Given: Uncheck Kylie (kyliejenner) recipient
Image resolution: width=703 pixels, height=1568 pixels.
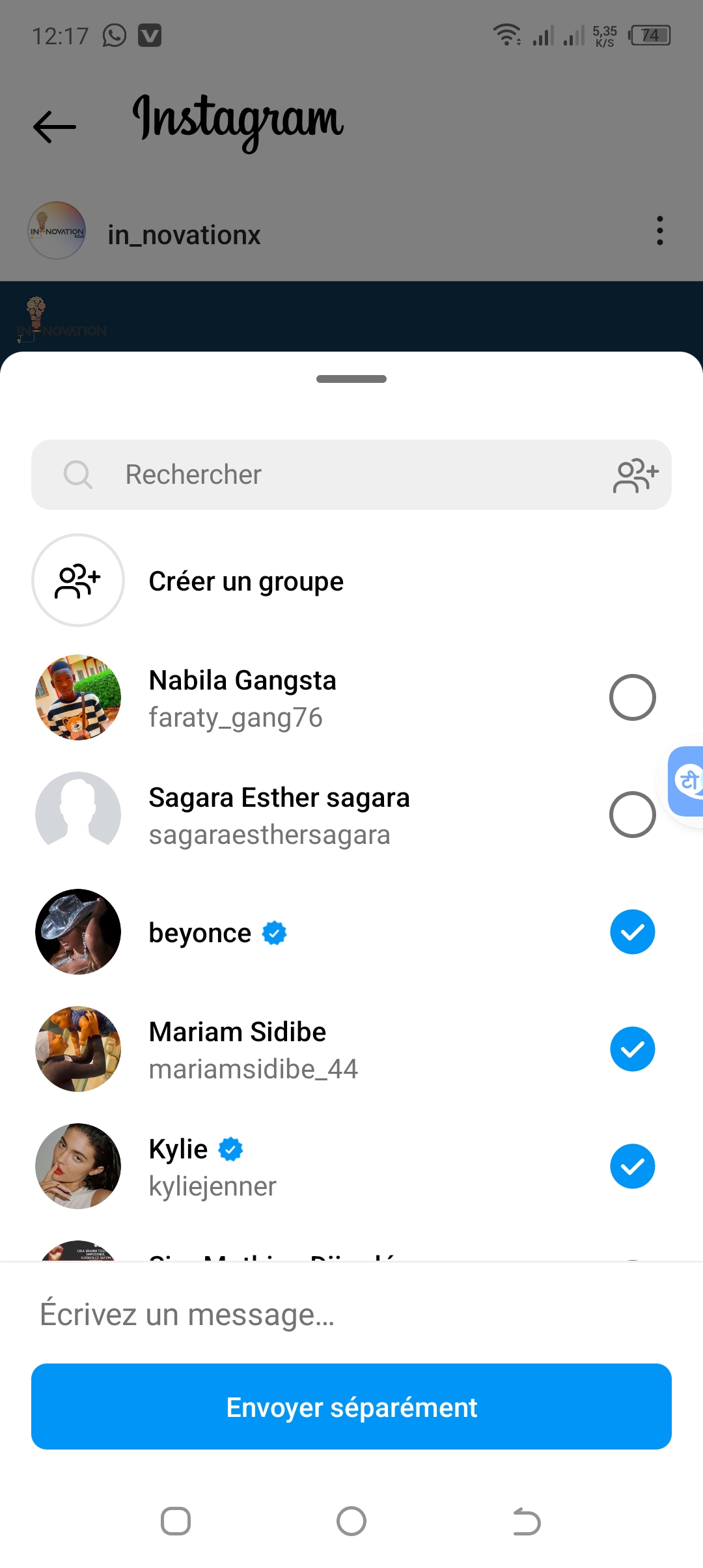Looking at the screenshot, I should 632,1166.
